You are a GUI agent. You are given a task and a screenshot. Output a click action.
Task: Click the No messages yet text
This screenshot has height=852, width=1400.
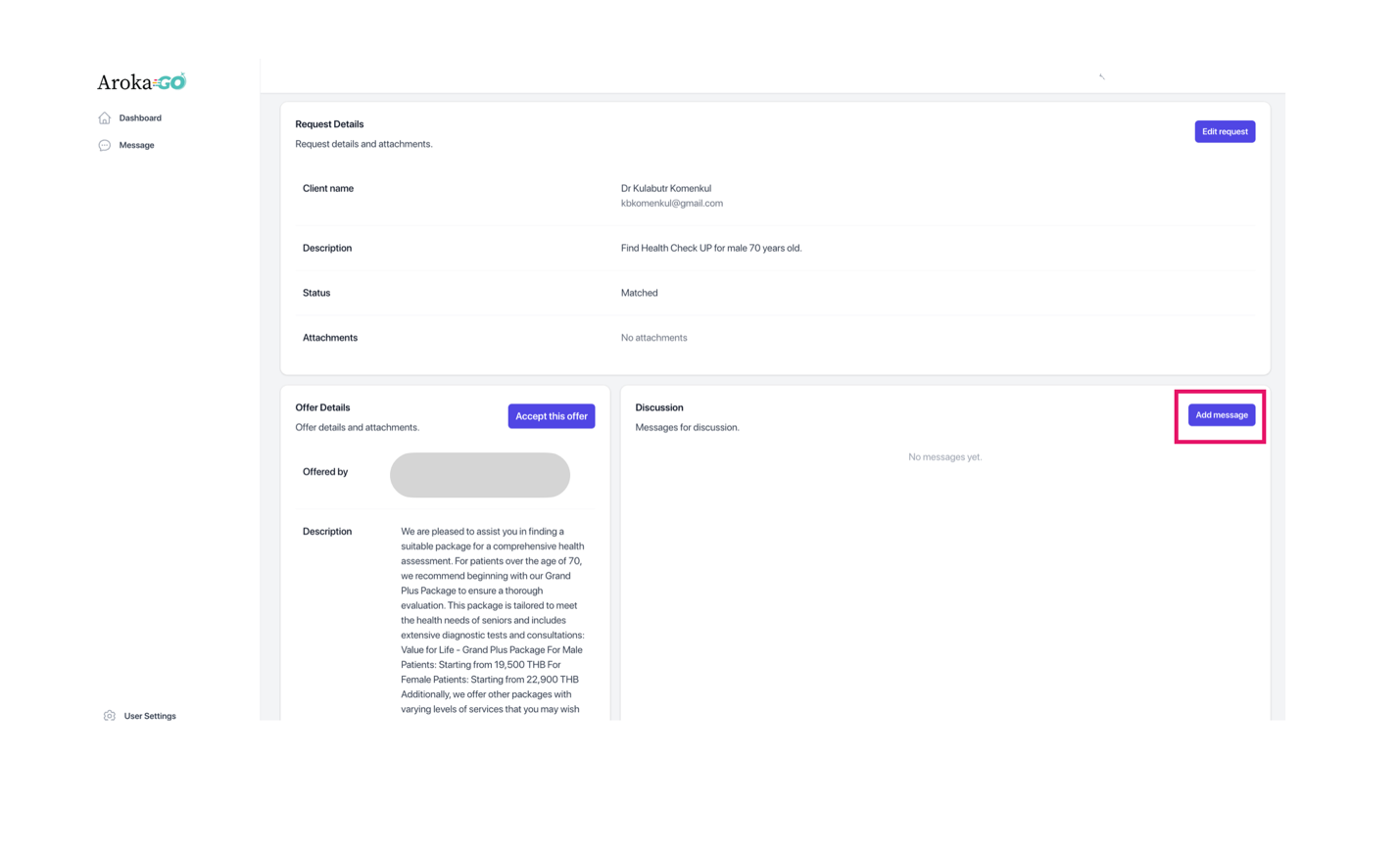coord(944,457)
